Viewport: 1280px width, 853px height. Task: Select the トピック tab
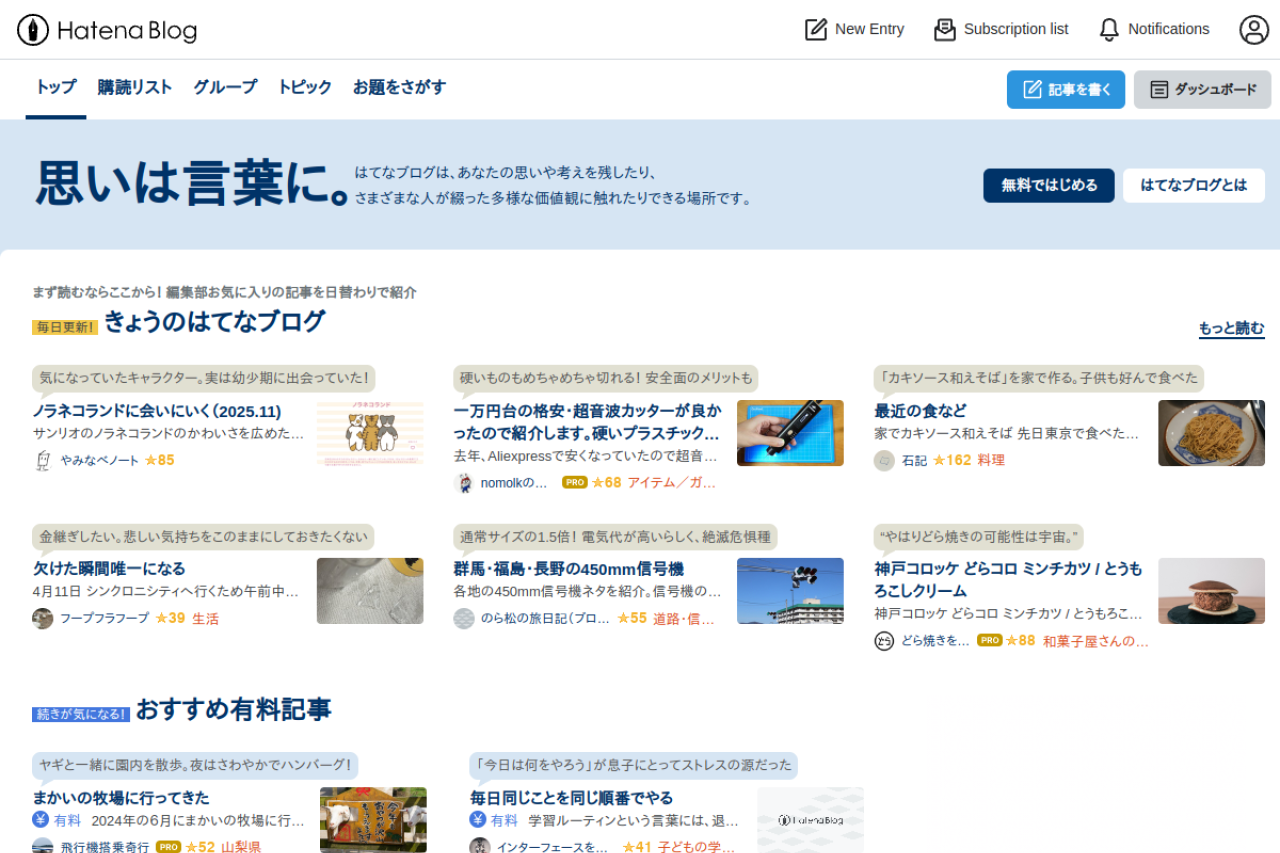coord(304,87)
